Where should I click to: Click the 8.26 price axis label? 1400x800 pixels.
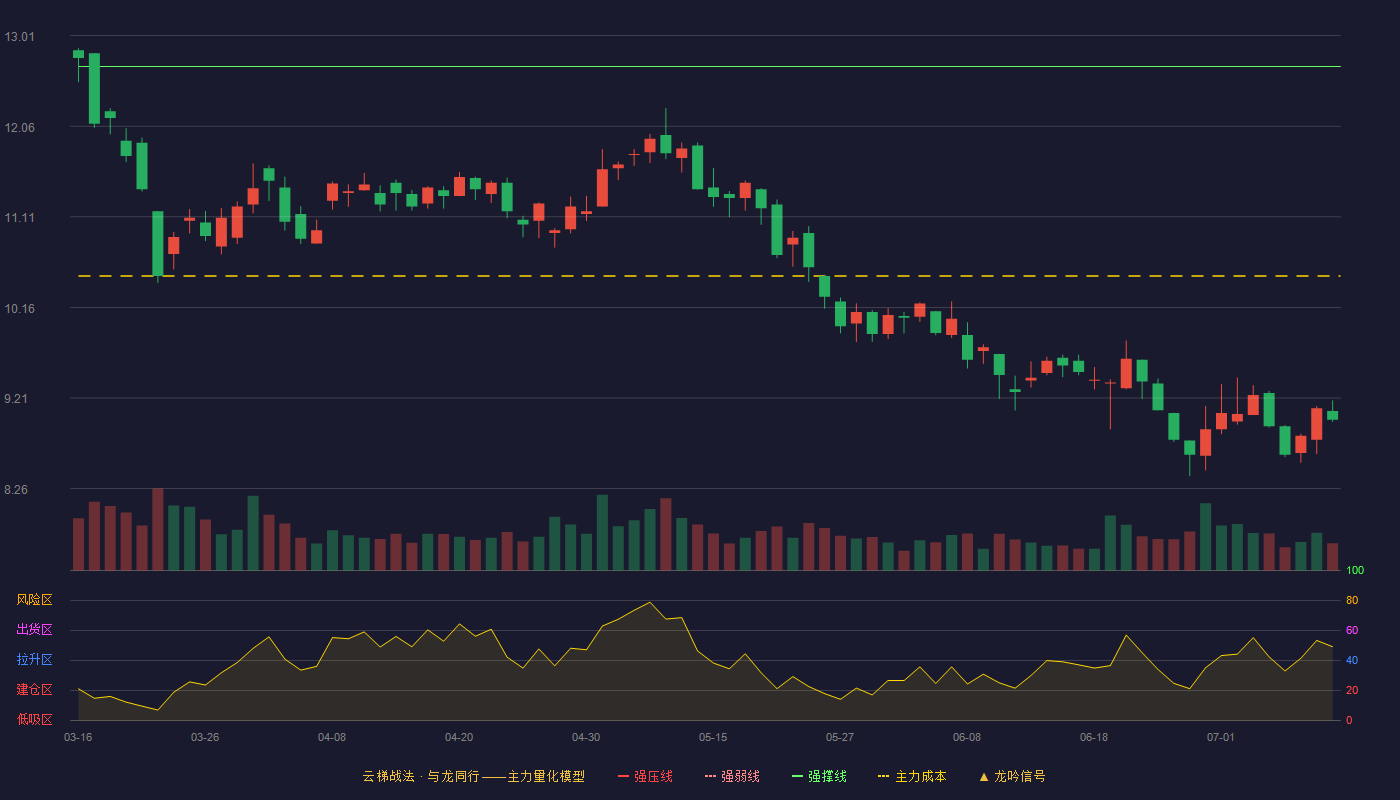coord(19,489)
